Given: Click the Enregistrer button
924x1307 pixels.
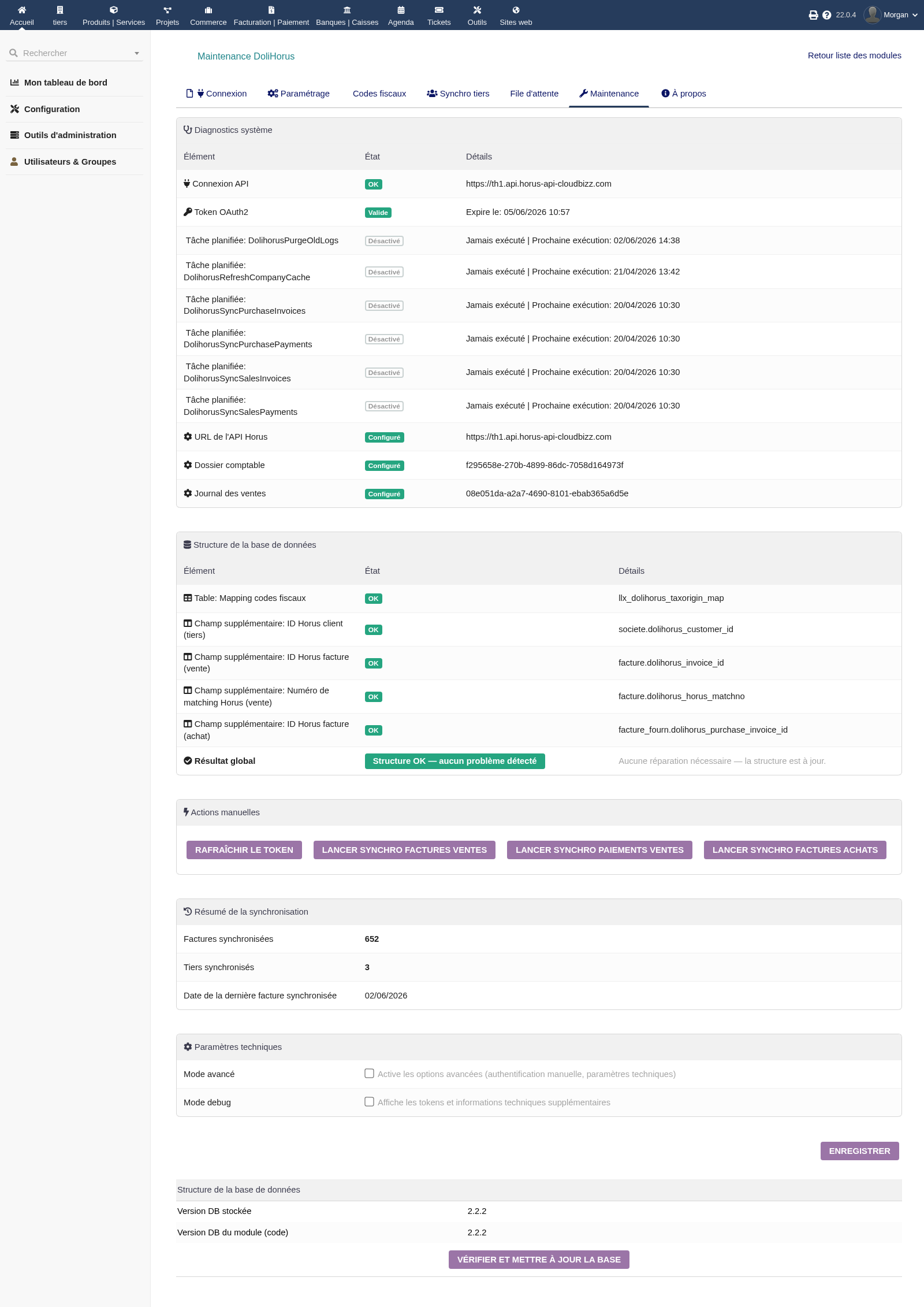Looking at the screenshot, I should [859, 1151].
